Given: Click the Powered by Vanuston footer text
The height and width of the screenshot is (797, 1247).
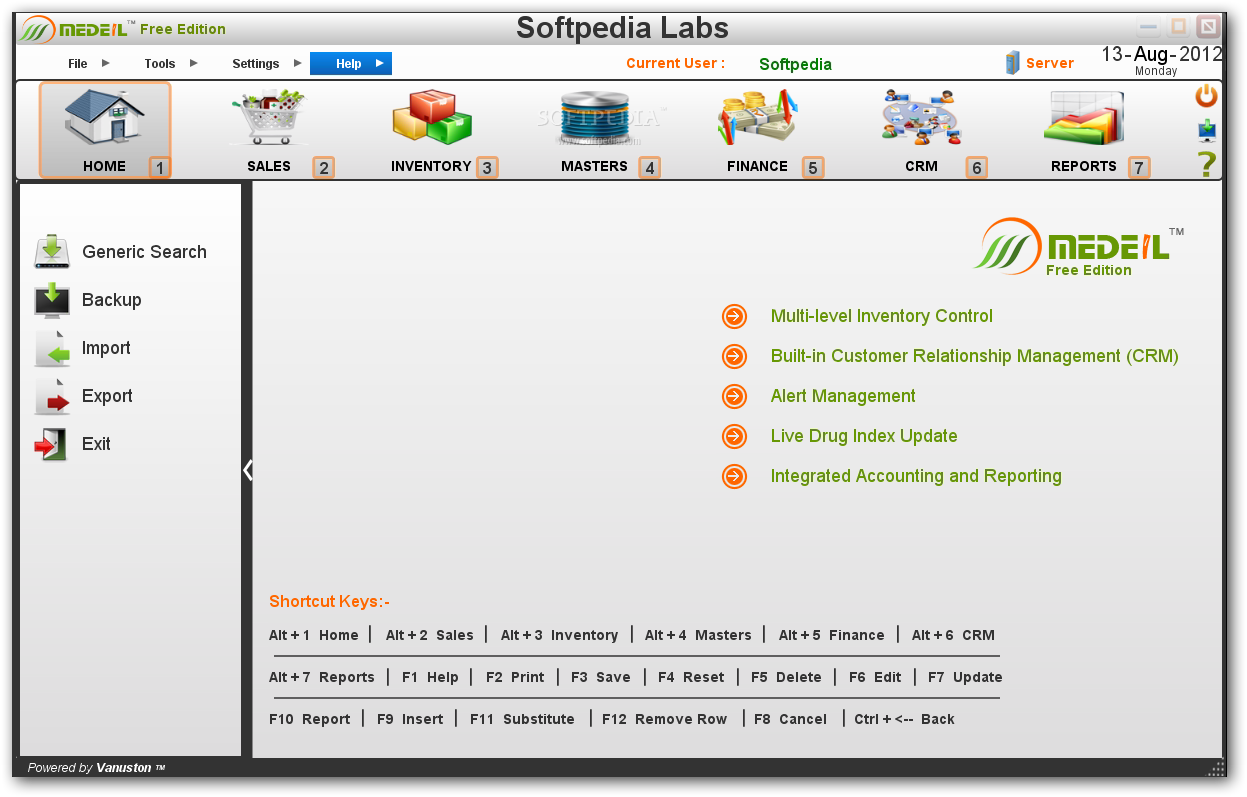Looking at the screenshot, I should point(96,768).
